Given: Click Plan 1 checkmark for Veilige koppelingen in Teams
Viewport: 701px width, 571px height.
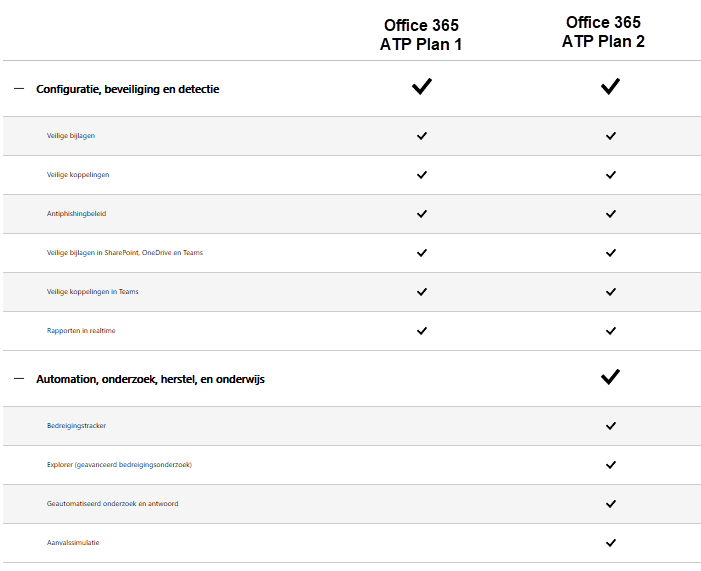Looking at the screenshot, I should click(422, 292).
